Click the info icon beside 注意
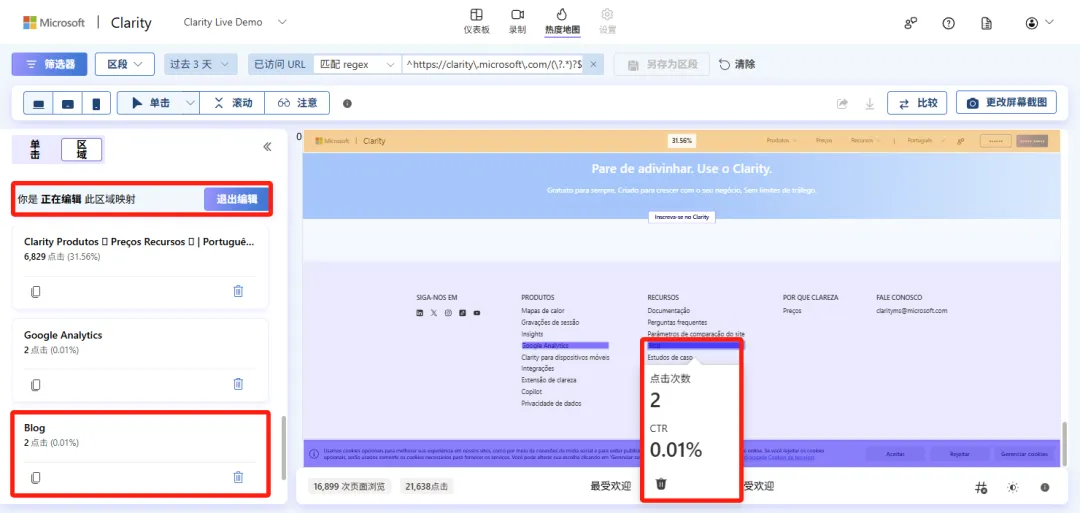This screenshot has width=1080, height=513. click(347, 103)
